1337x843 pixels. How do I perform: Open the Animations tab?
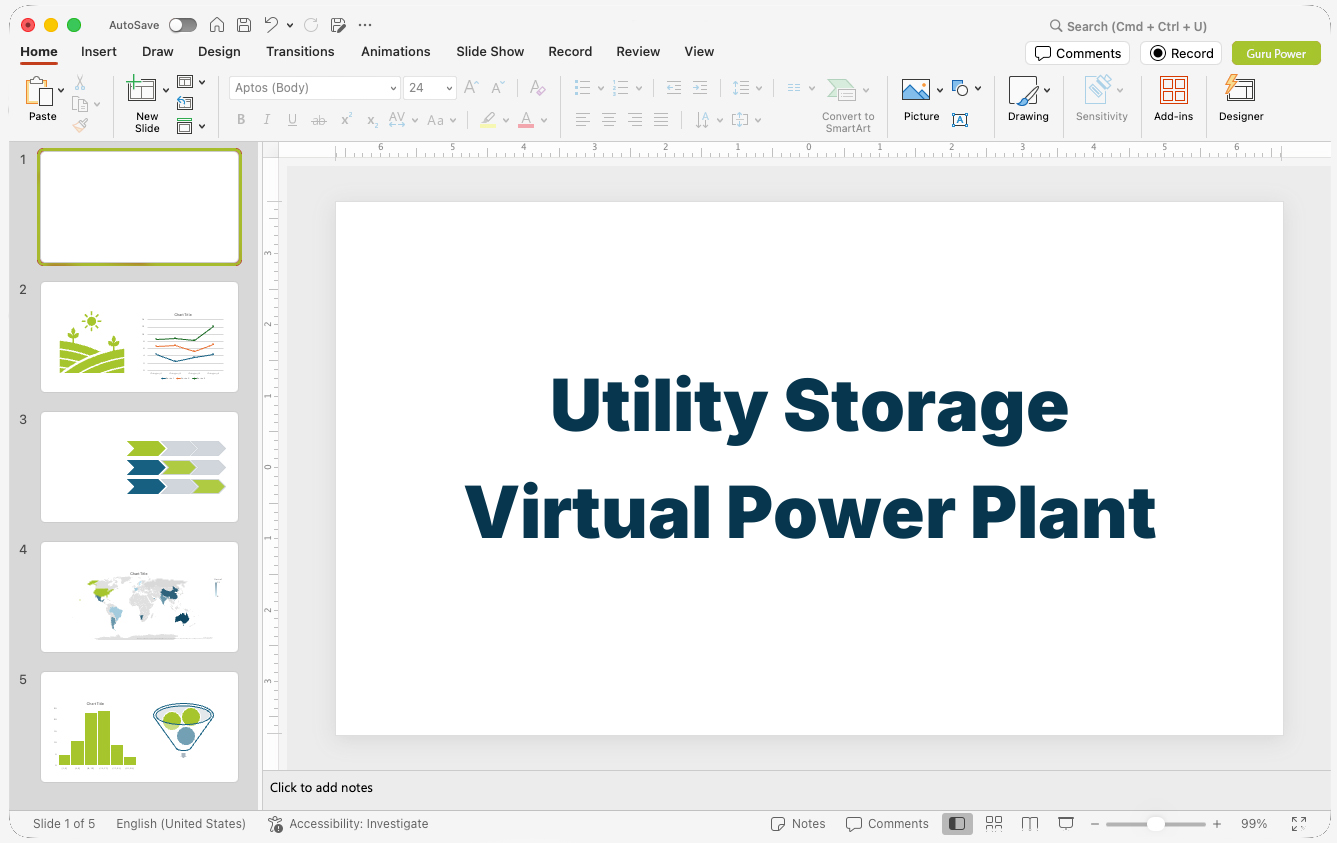tap(396, 52)
